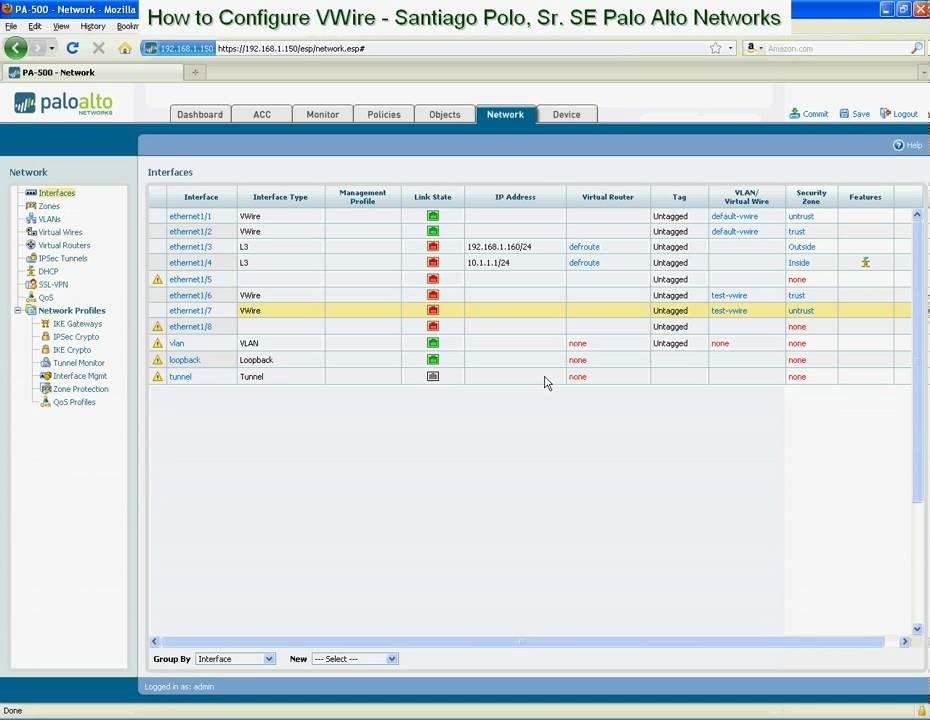
Task: Open the New Select dropdown
Action: pos(355,658)
